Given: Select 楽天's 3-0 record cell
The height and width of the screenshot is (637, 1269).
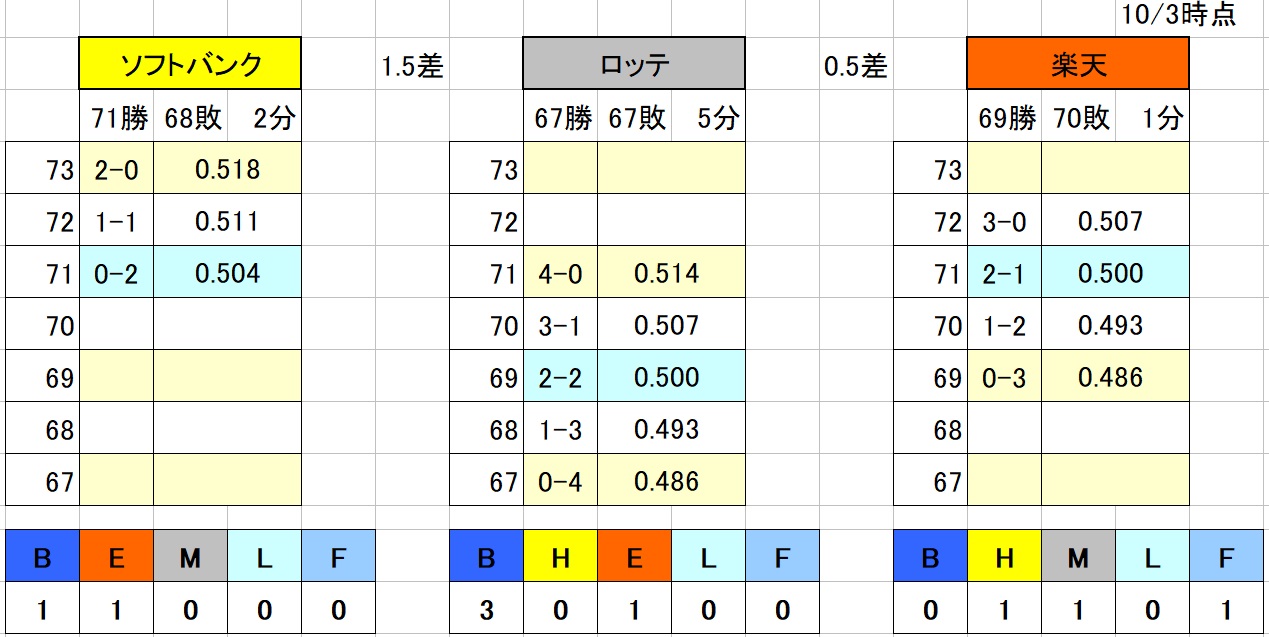Looking at the screenshot, I should pos(1004,221).
